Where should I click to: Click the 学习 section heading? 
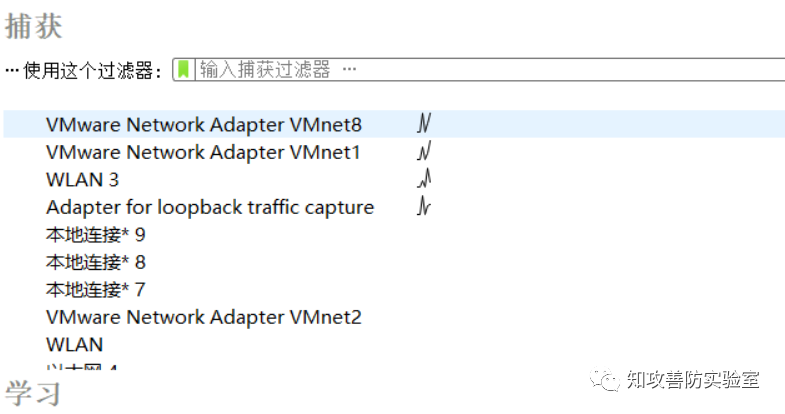click(x=33, y=393)
